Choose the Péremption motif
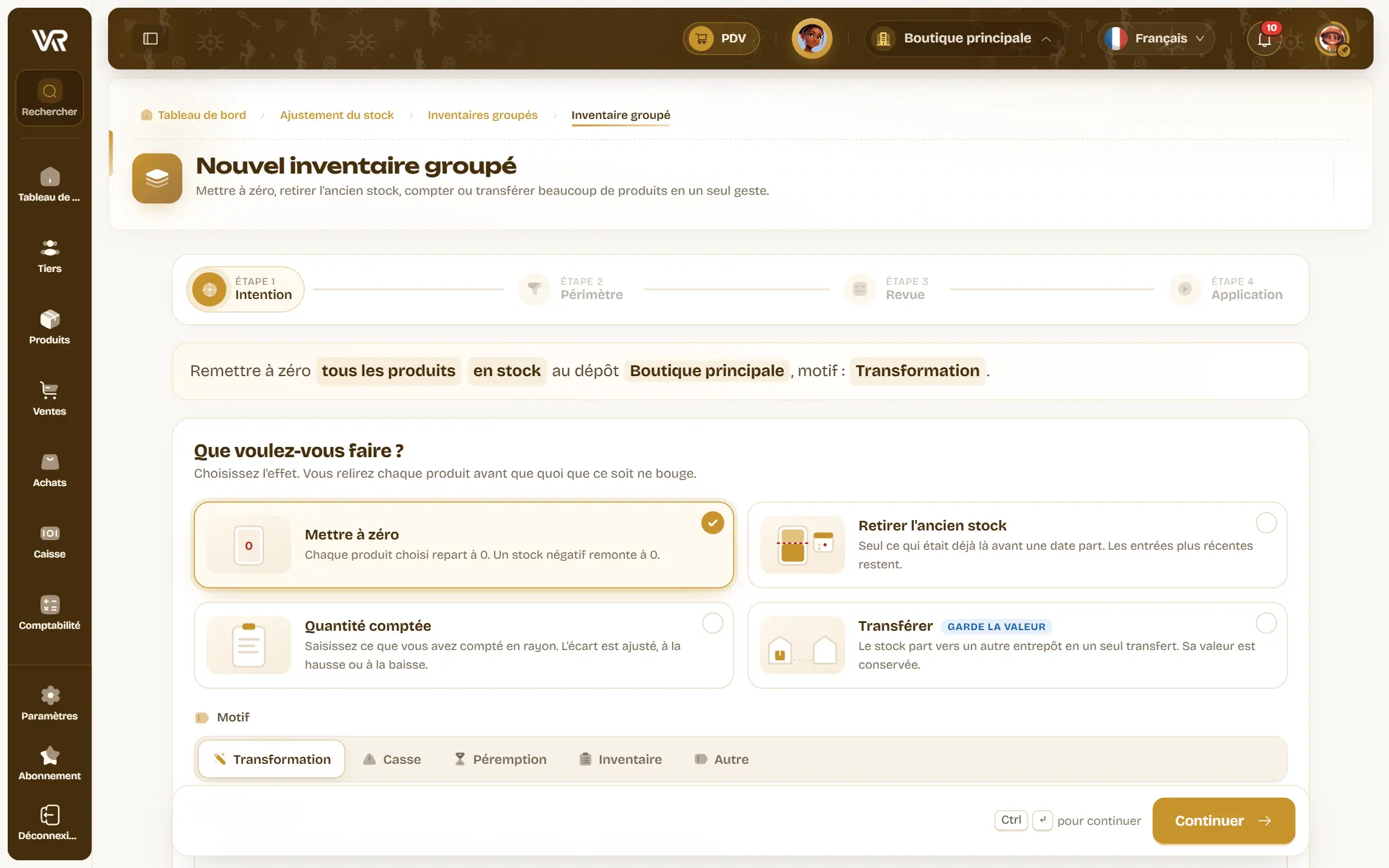Image resolution: width=1389 pixels, height=868 pixels. [x=500, y=759]
